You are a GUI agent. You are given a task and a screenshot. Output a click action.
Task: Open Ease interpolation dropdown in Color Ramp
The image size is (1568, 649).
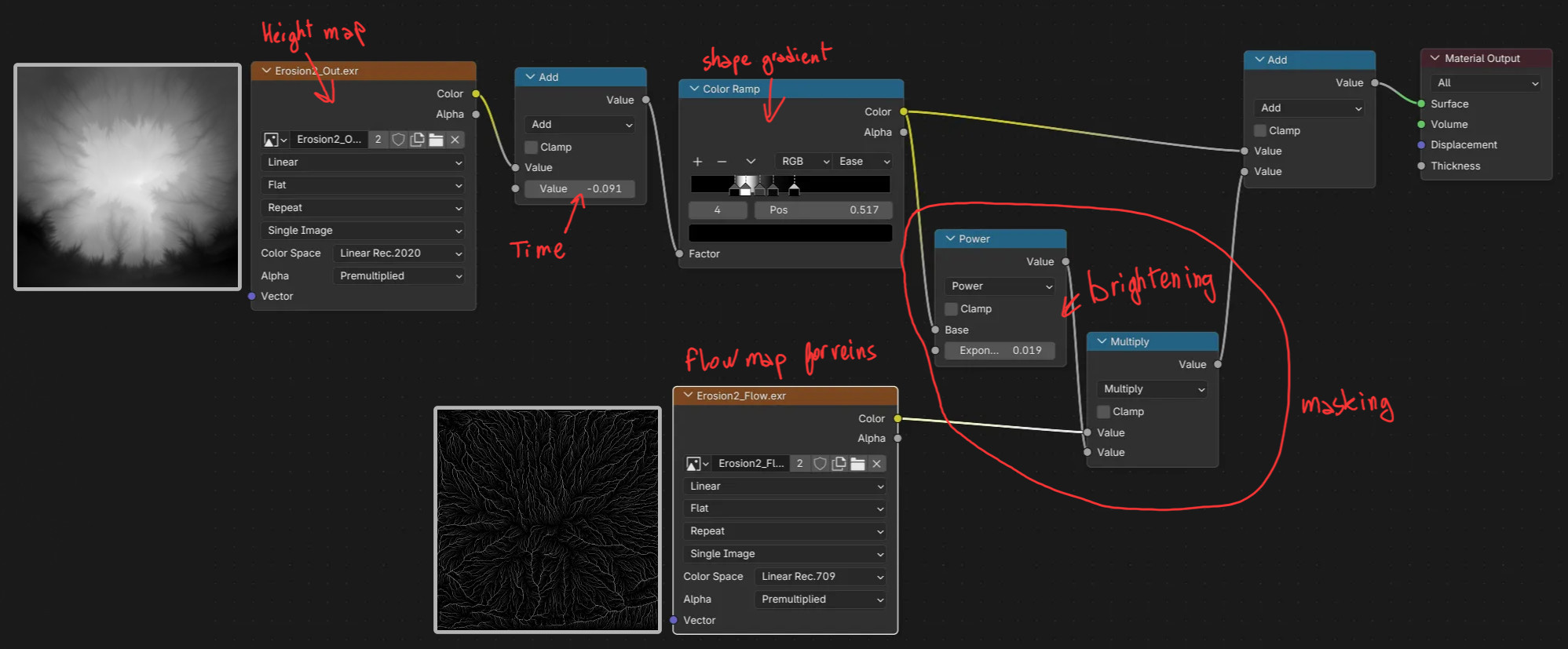(863, 162)
